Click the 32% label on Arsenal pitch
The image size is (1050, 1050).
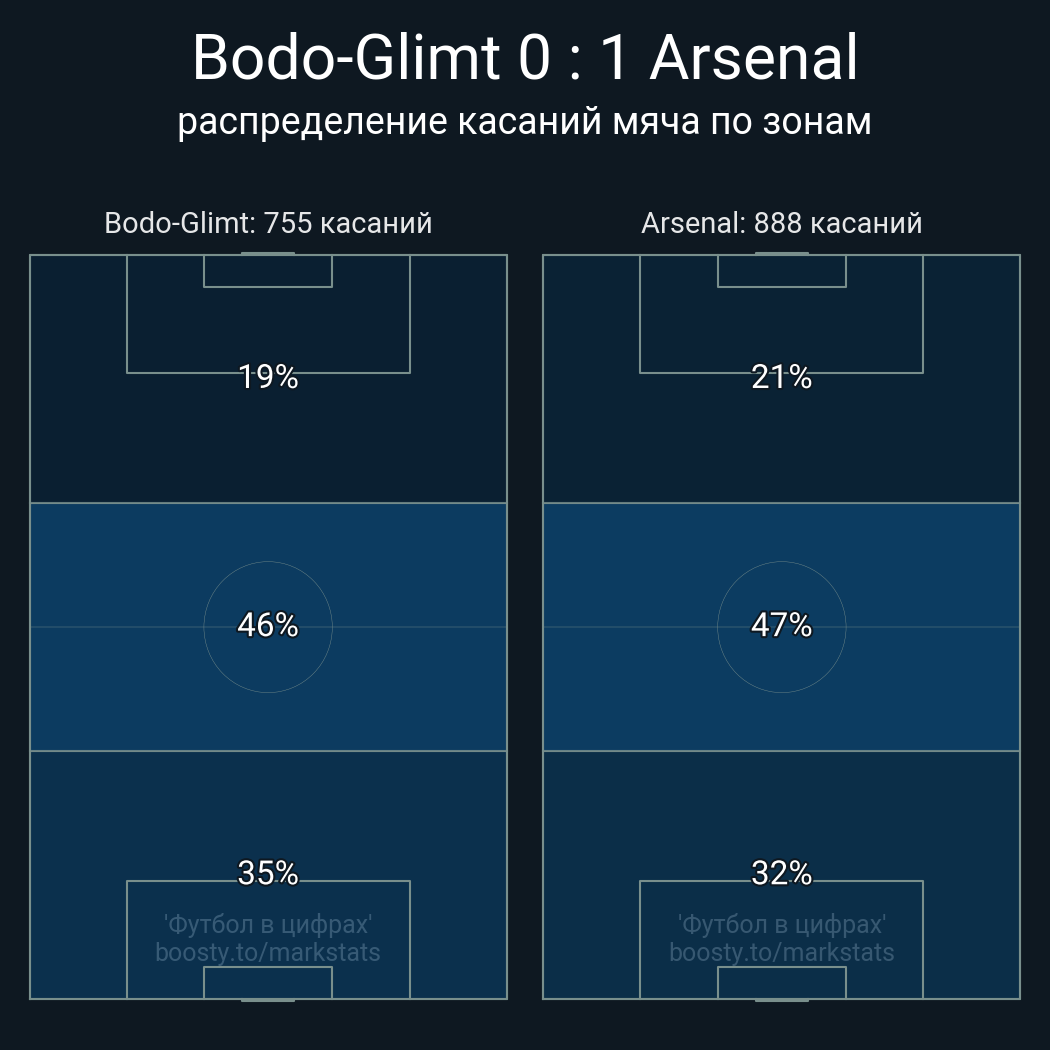click(781, 873)
